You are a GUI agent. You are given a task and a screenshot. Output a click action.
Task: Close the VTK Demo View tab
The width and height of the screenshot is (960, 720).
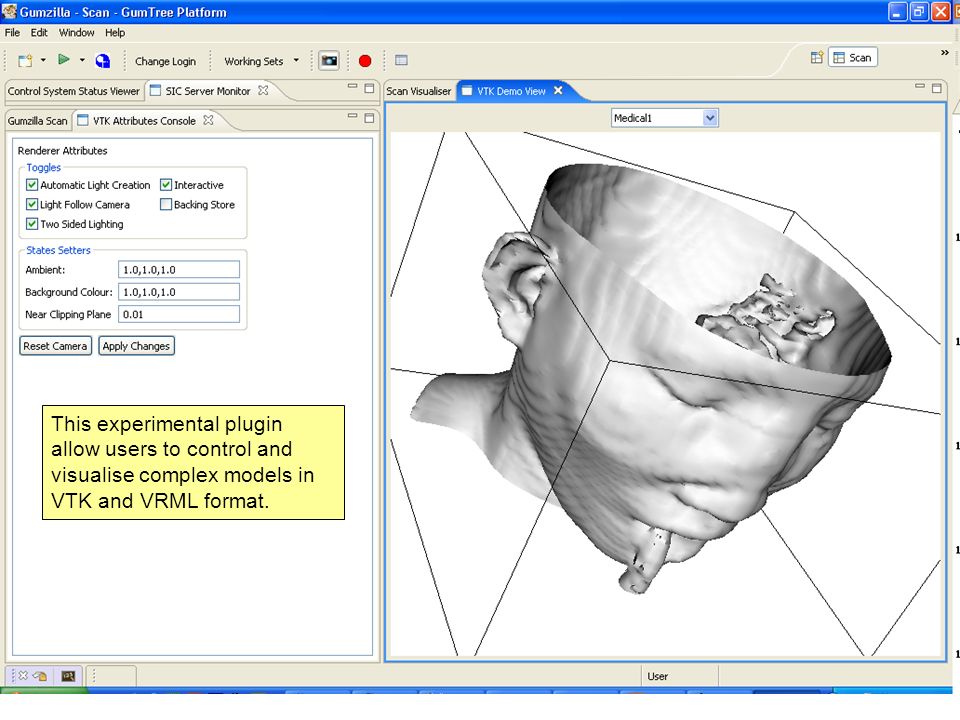point(558,90)
